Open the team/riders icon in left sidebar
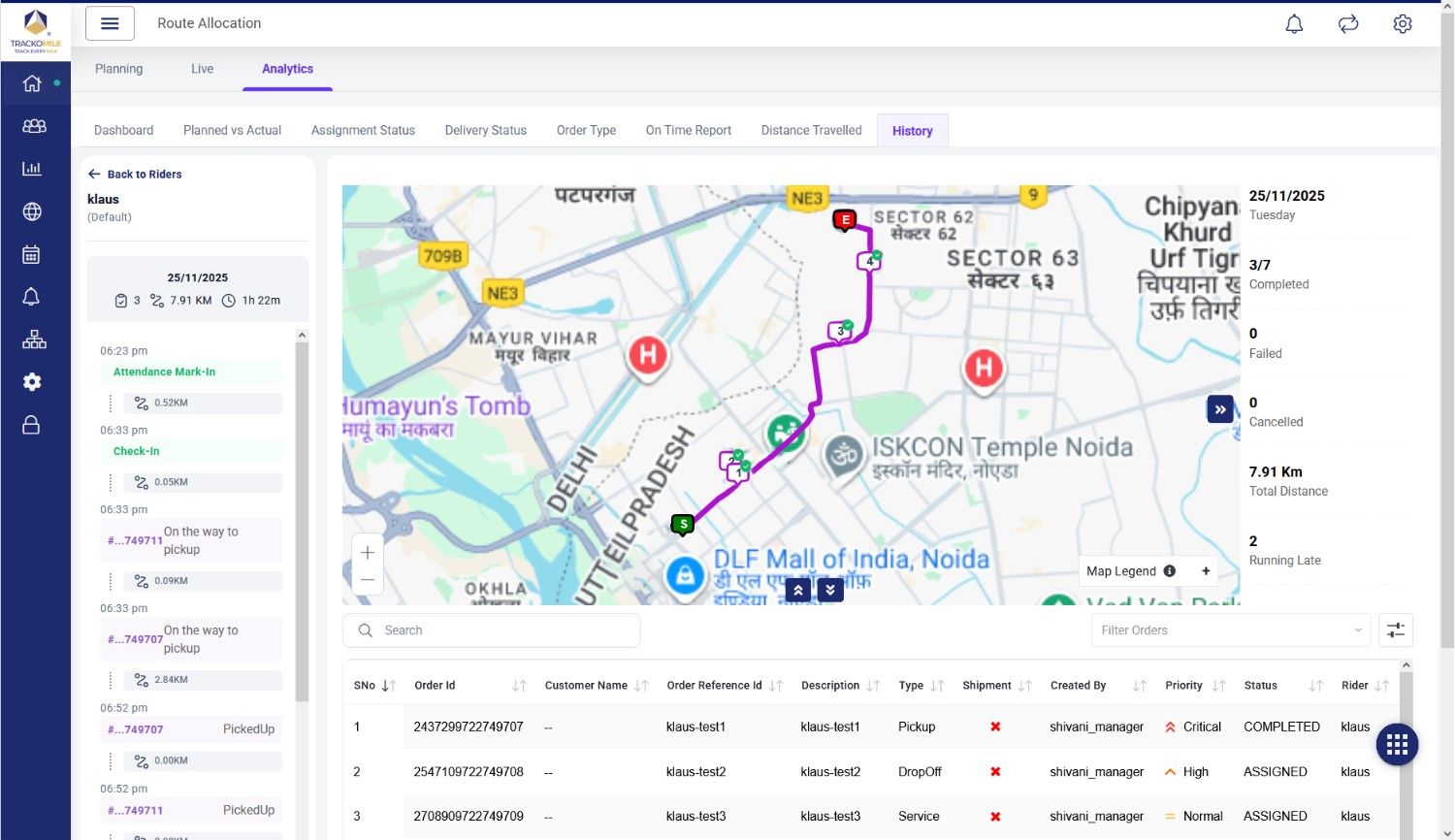Viewport: 1455px width, 840px height. pos(33,126)
